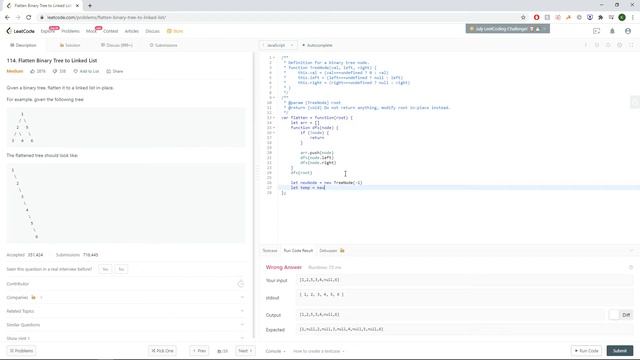Click the Submit button
Viewport: 640px width, 360px height.
pyautogui.click(x=620, y=351)
